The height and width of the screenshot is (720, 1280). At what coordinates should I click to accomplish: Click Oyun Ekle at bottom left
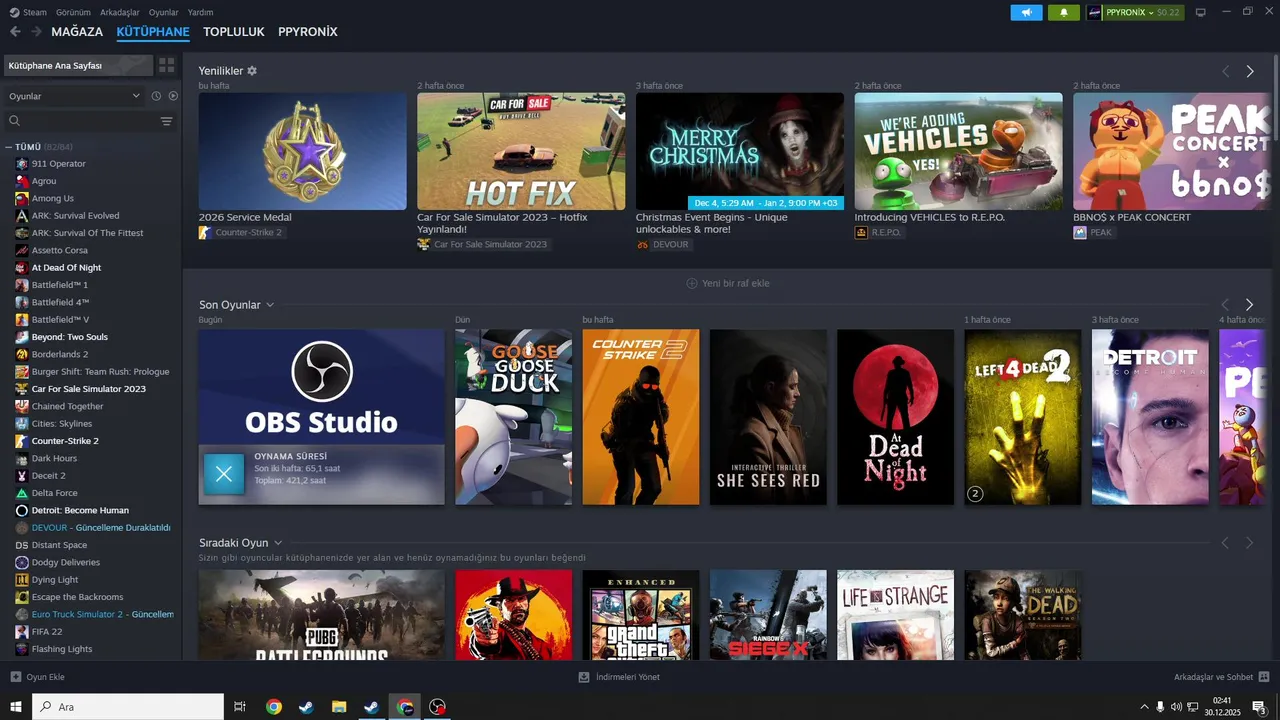click(38, 677)
